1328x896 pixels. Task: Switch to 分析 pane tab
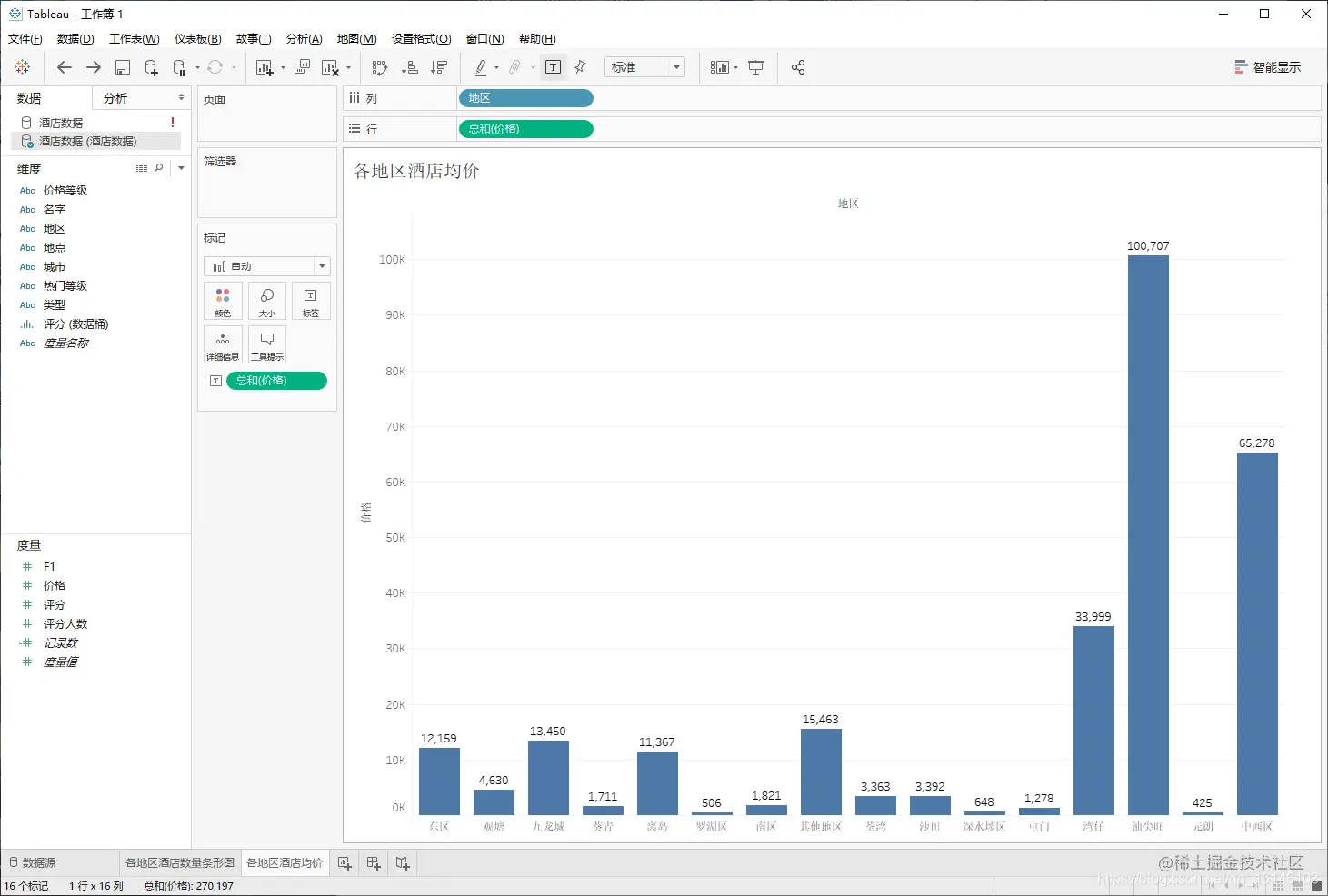(142, 98)
